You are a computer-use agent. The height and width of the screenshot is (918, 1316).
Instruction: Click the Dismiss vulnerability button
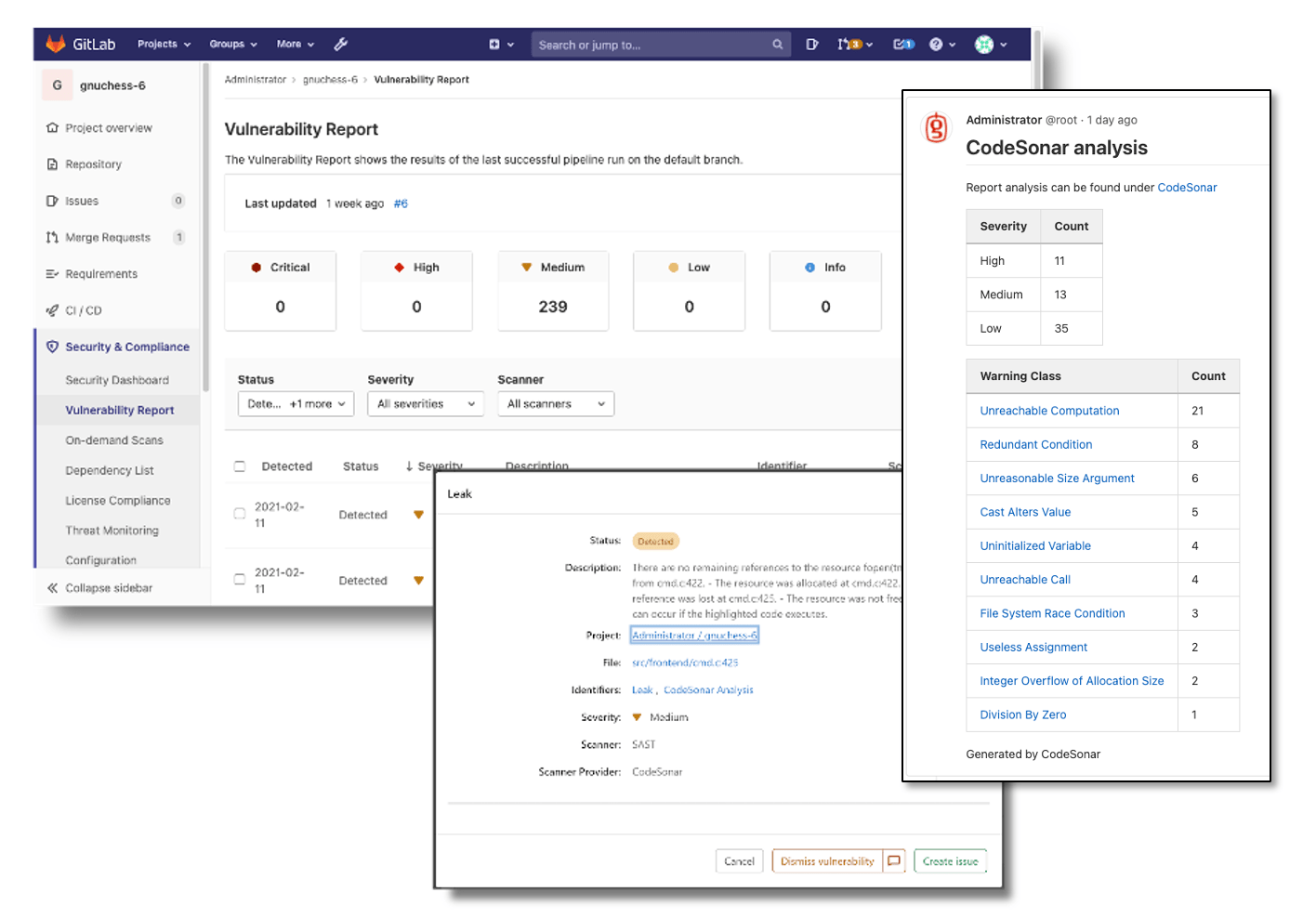[x=828, y=860]
